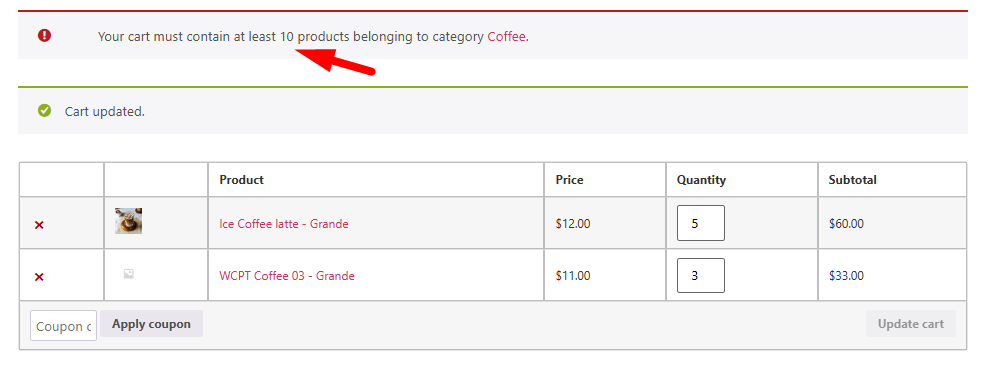Open WCPT Coffee 03 - Grande product page

tap(287, 276)
